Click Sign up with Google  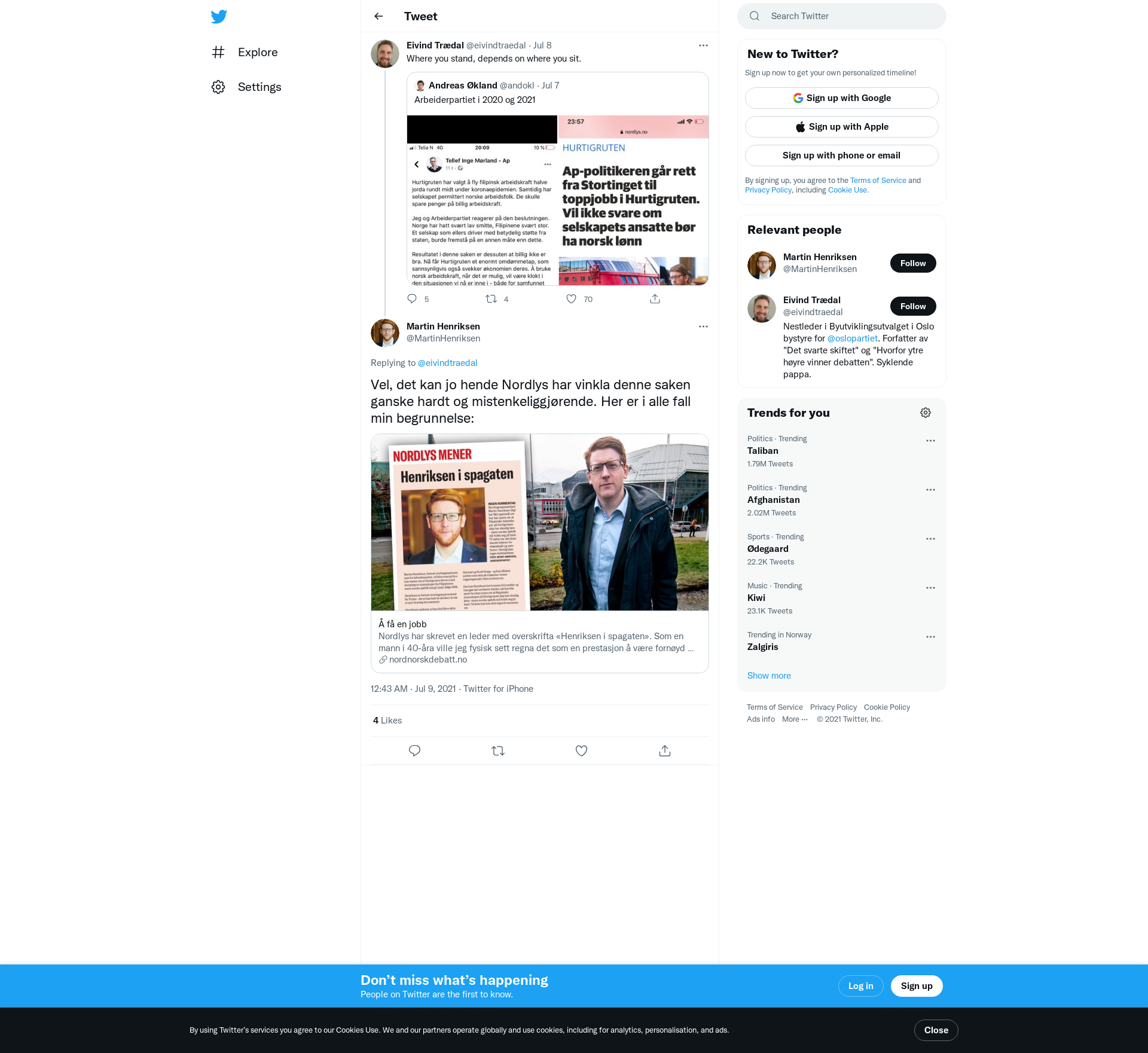click(841, 98)
